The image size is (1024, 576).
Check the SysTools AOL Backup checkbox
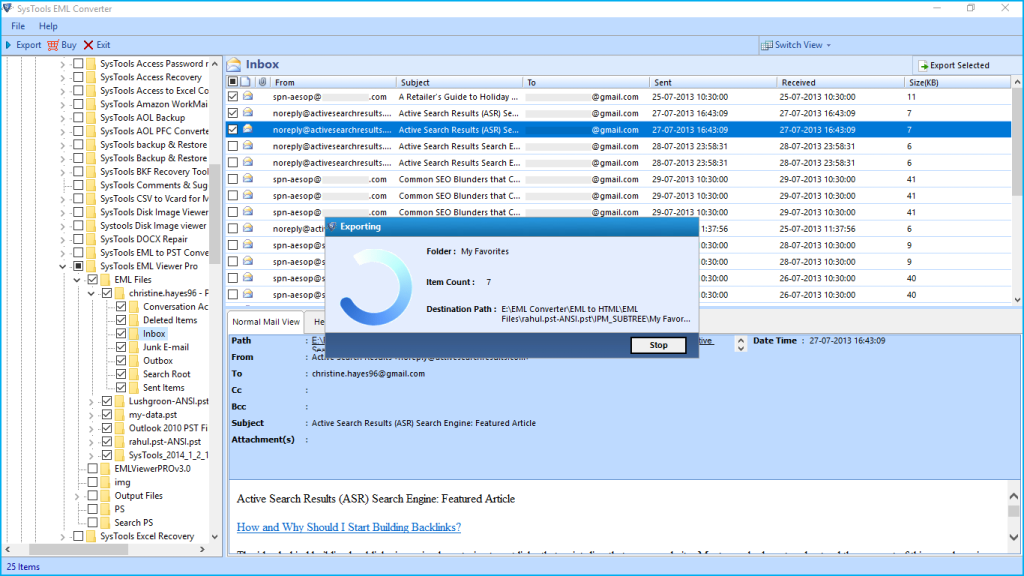(x=78, y=118)
